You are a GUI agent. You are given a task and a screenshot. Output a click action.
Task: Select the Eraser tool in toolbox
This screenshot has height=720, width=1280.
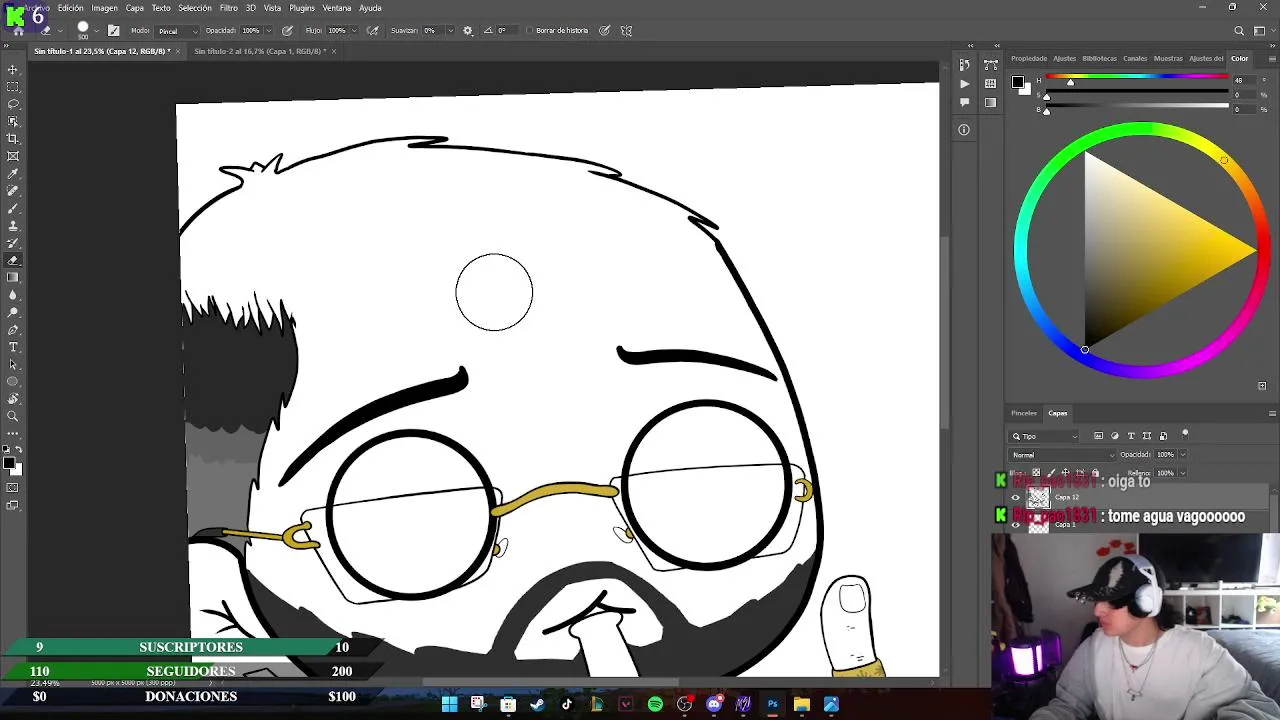[13, 260]
